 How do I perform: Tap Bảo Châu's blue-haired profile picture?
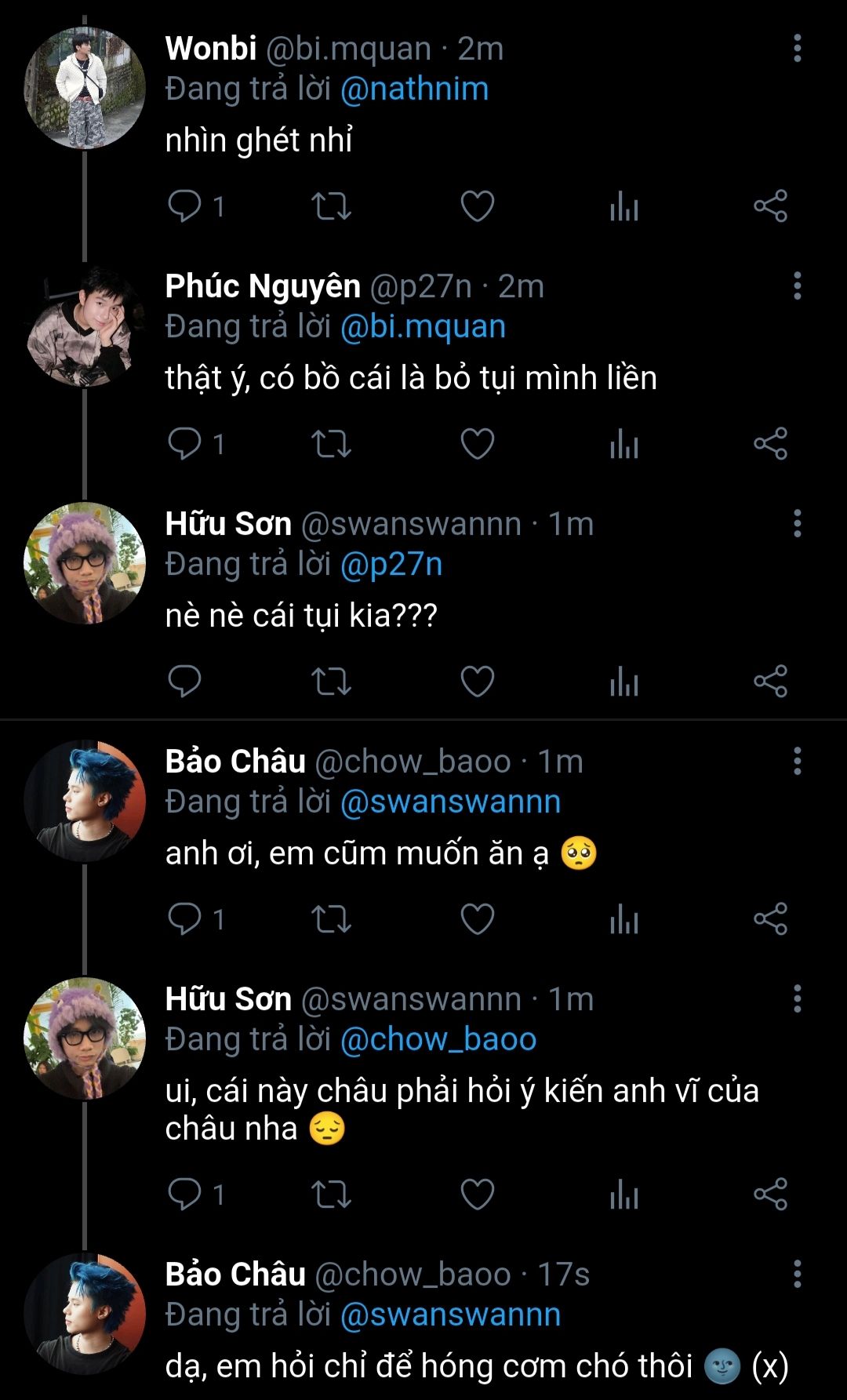85,801
